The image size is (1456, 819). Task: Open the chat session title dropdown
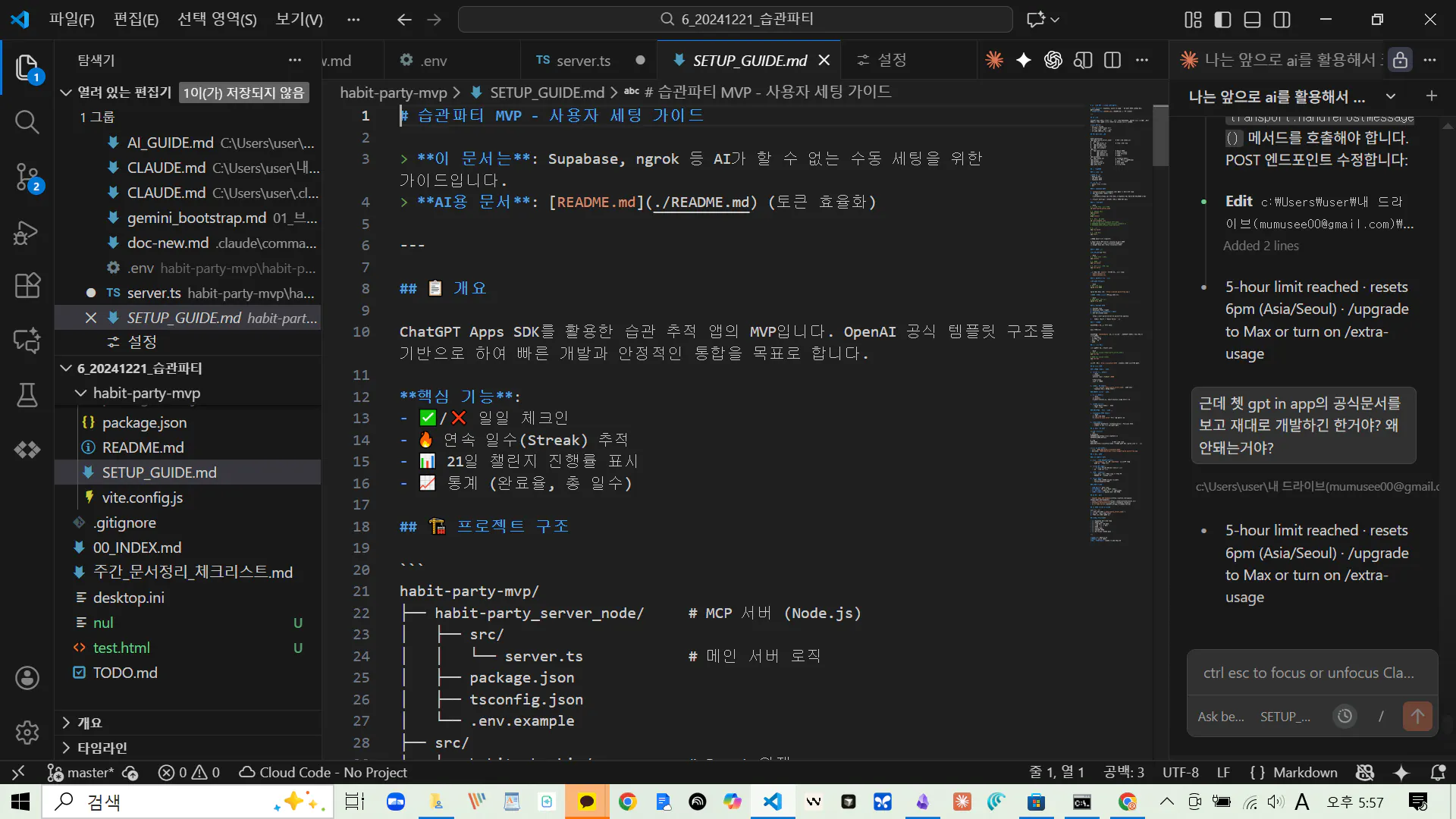point(1391,96)
